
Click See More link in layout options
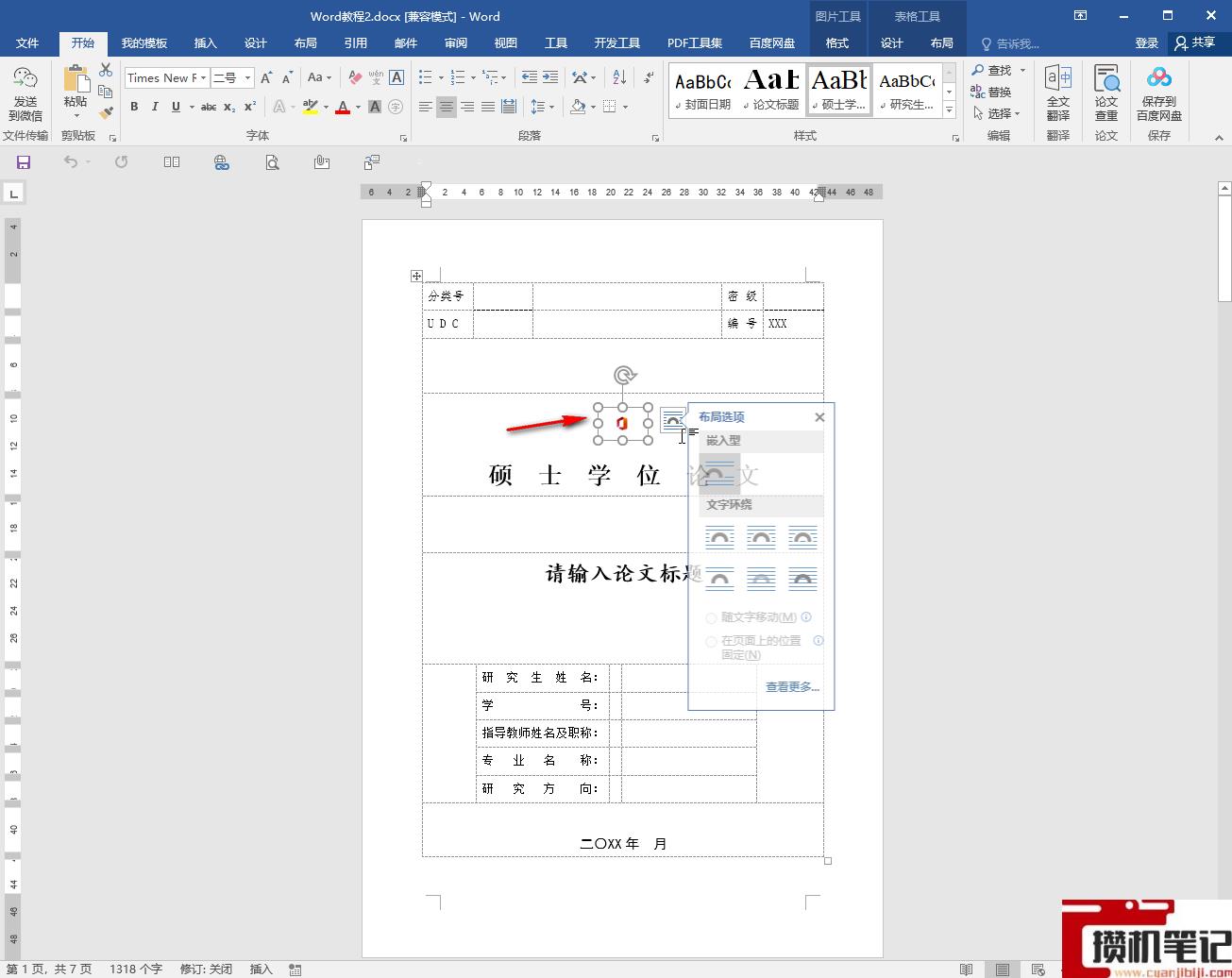(x=792, y=686)
